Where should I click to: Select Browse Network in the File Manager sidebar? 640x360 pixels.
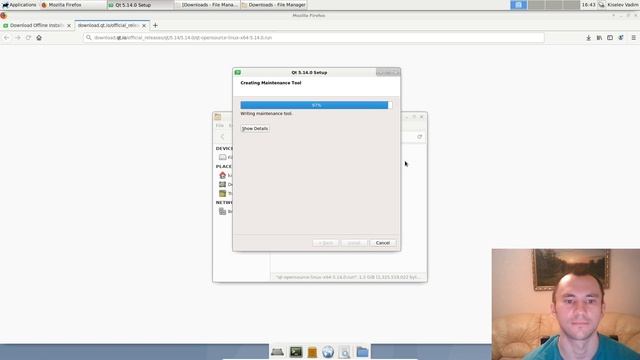(225, 211)
